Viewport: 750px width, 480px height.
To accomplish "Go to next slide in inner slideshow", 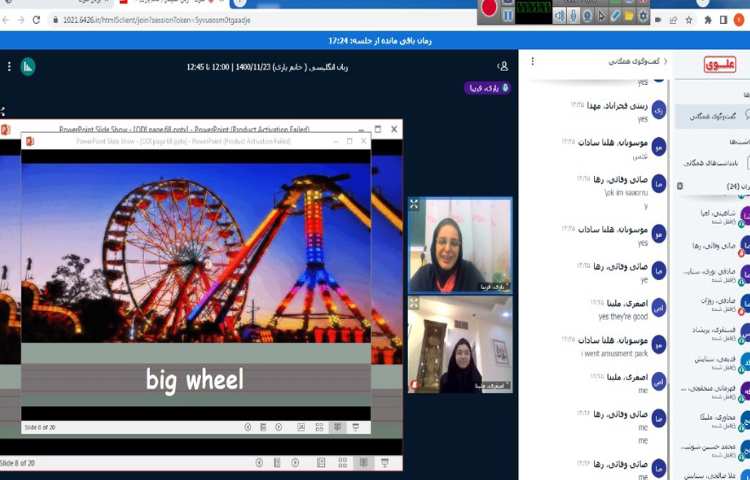I will pyautogui.click(x=281, y=427).
